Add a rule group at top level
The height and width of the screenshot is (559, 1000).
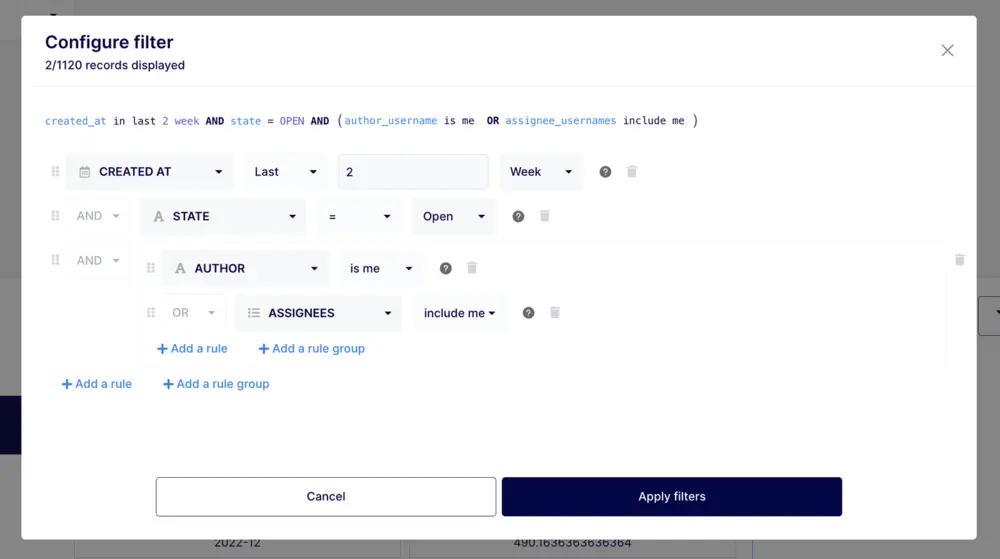(x=216, y=384)
